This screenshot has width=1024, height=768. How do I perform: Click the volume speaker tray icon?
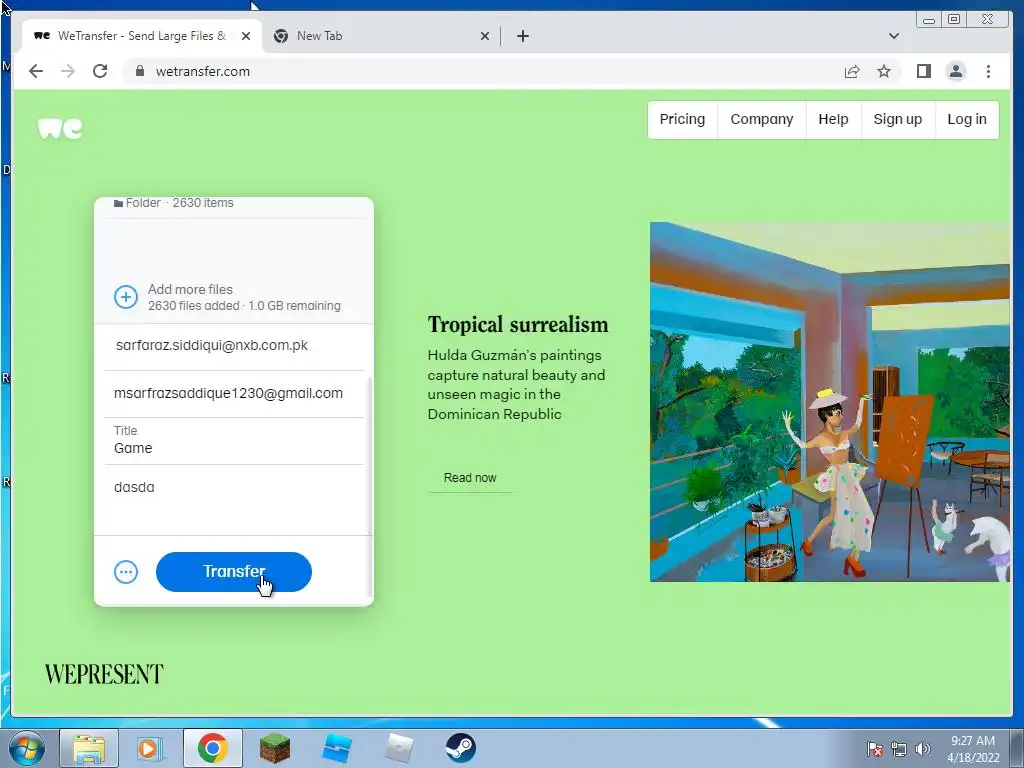click(923, 750)
